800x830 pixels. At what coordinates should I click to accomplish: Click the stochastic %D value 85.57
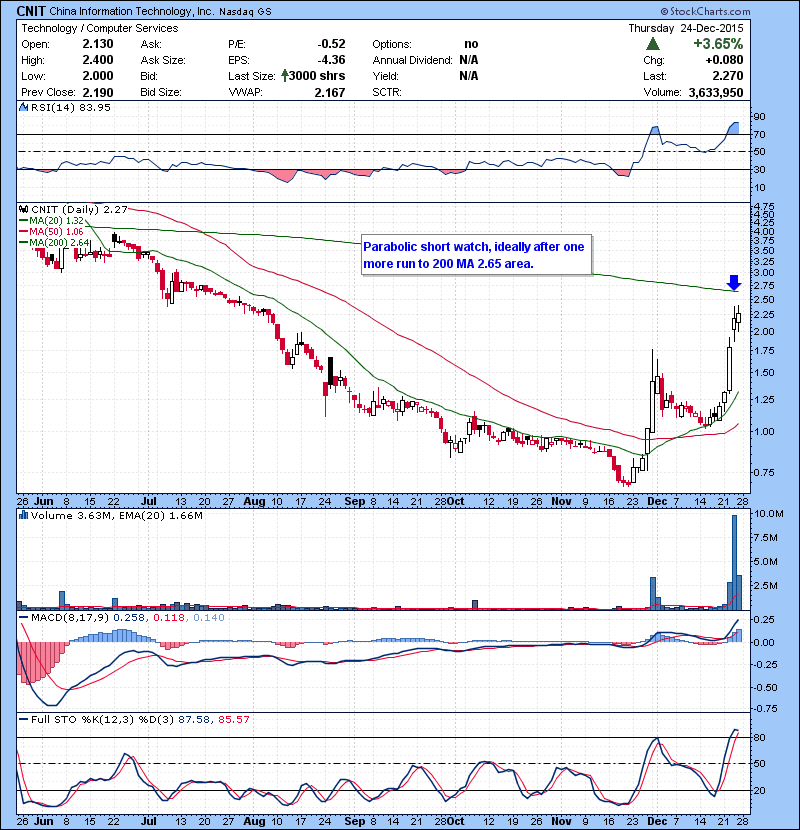click(232, 719)
